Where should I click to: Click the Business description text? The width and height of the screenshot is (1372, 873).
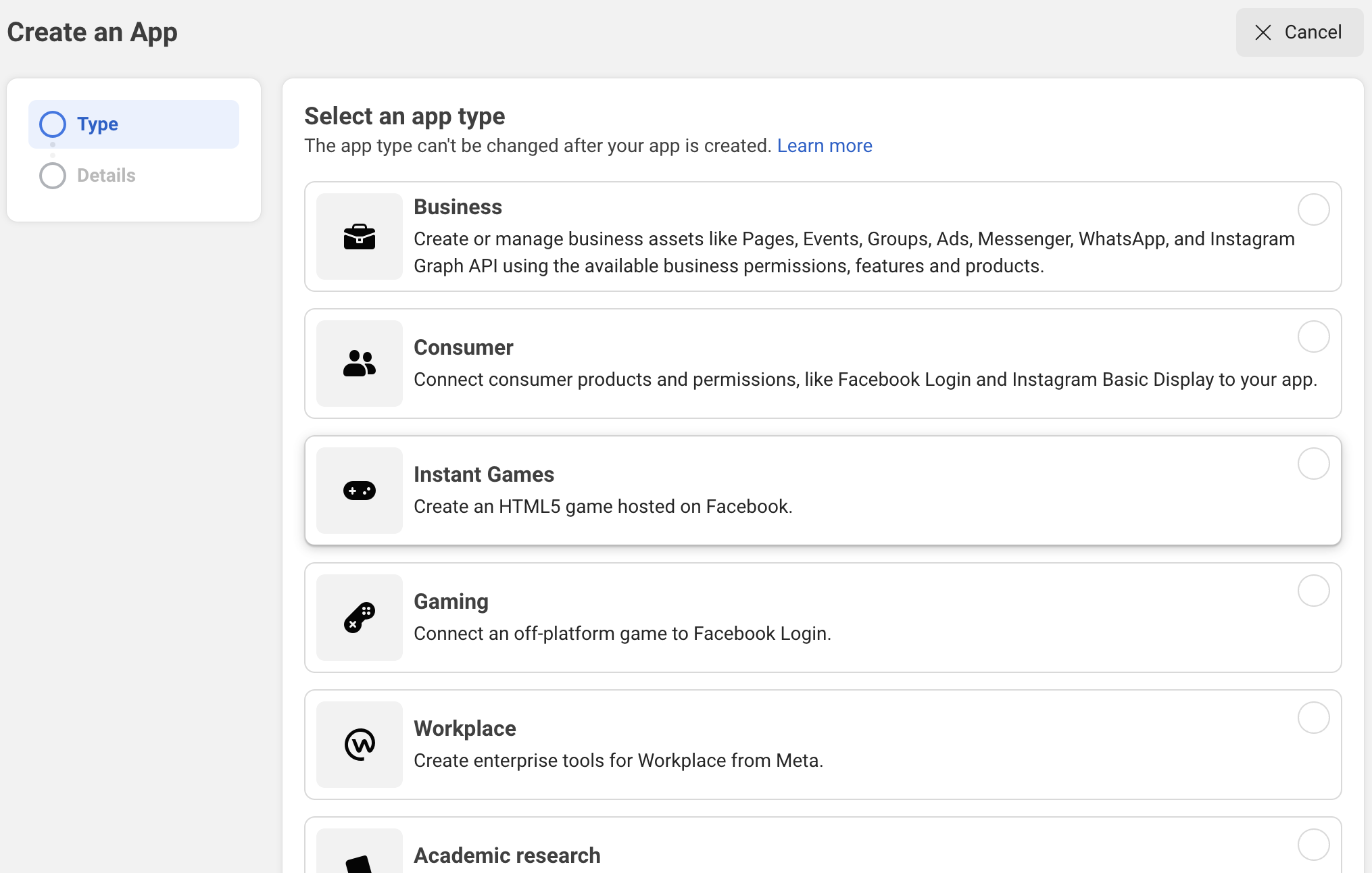coord(854,253)
